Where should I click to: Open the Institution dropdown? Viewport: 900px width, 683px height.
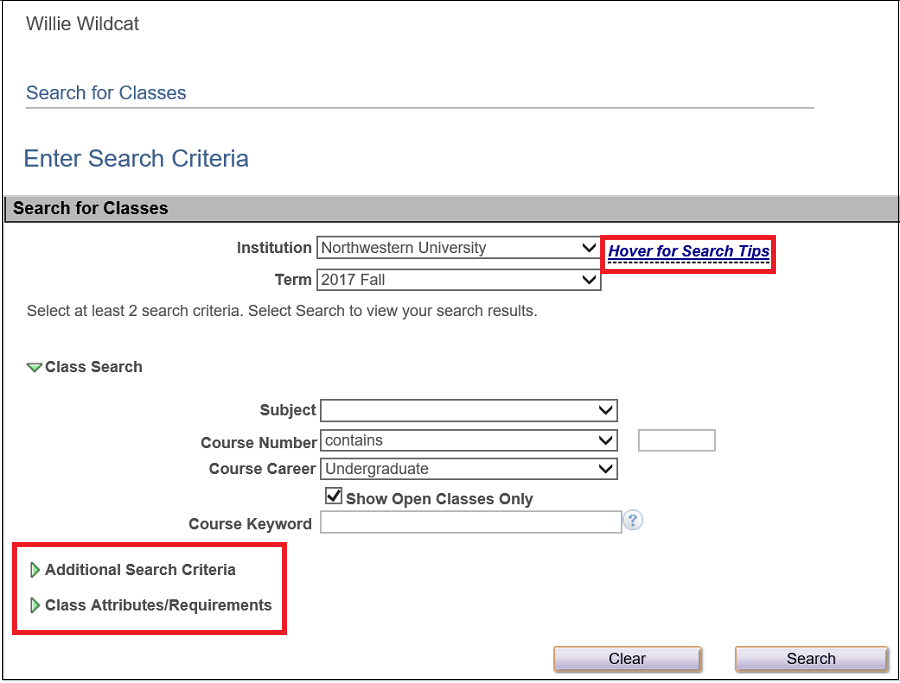[x=459, y=248]
